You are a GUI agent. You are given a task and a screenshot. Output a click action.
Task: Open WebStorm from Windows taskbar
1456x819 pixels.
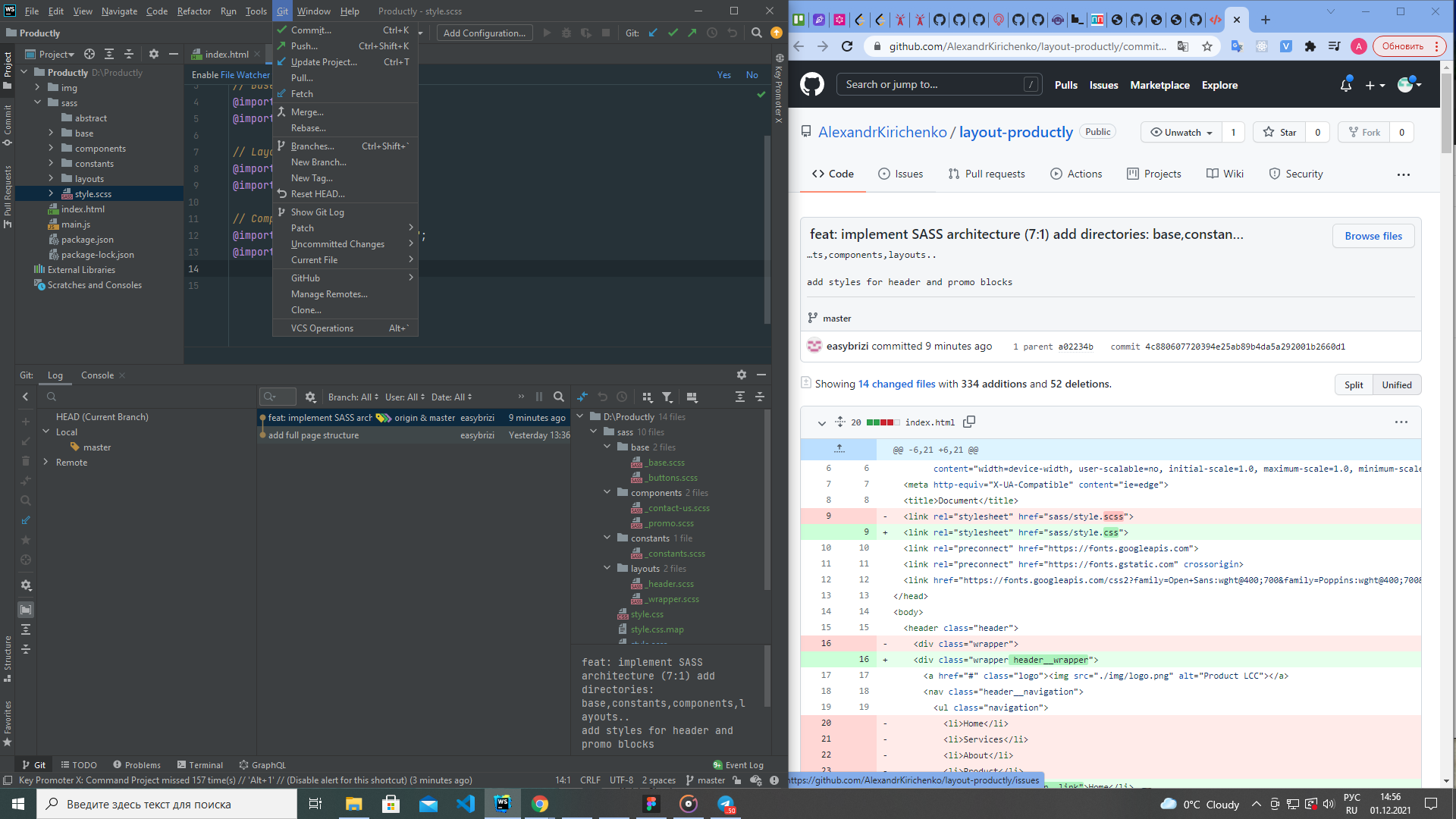point(502,804)
